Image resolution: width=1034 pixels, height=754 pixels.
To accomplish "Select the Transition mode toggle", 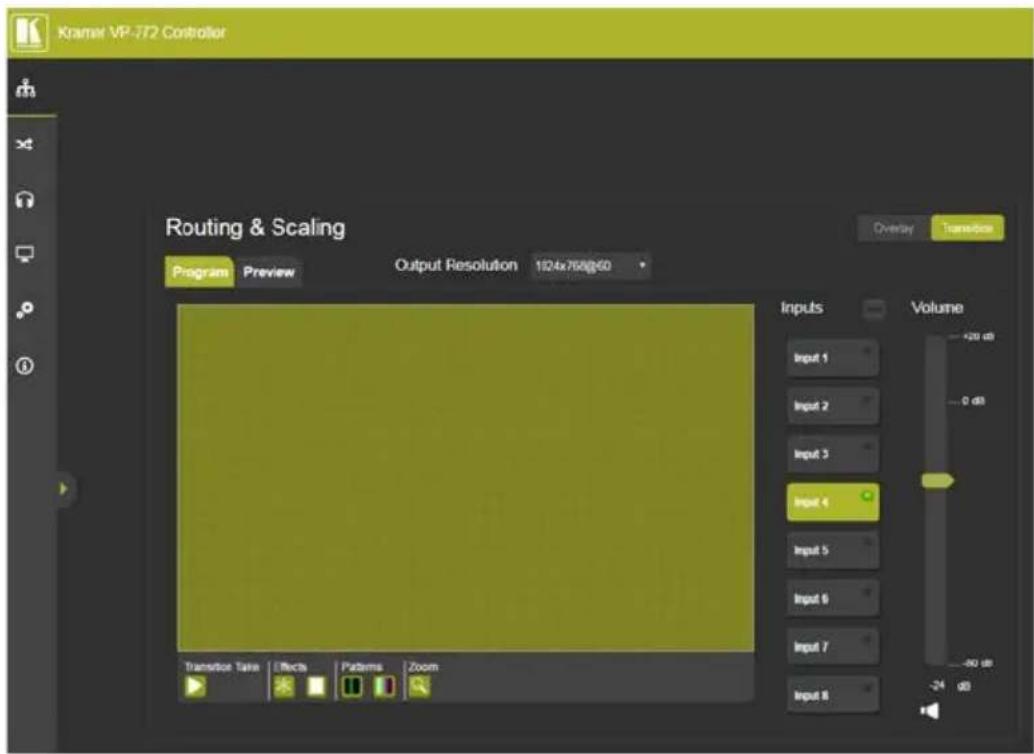I will click(967, 228).
